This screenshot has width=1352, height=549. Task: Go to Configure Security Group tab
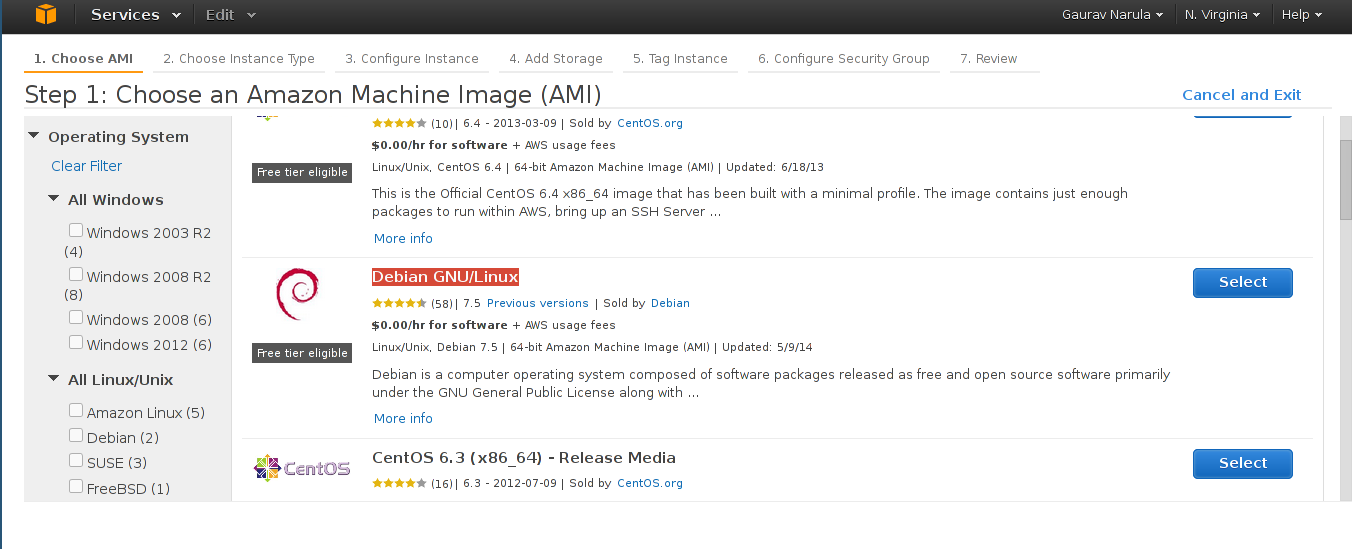tap(843, 59)
